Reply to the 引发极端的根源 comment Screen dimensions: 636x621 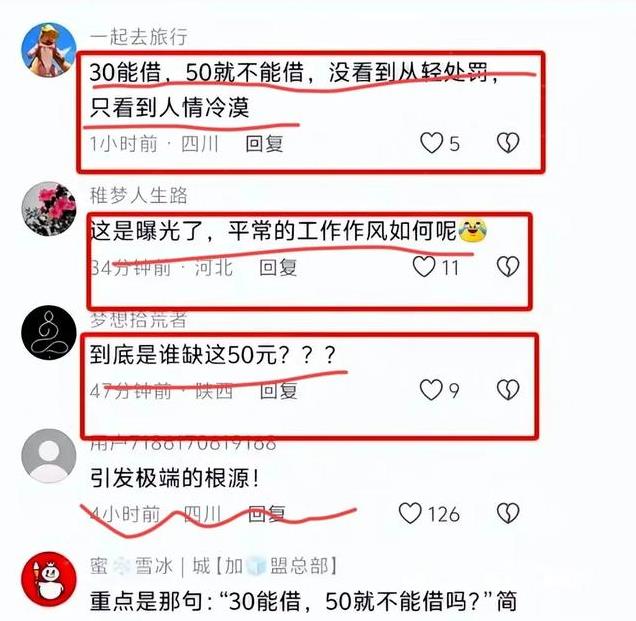[x=266, y=514]
